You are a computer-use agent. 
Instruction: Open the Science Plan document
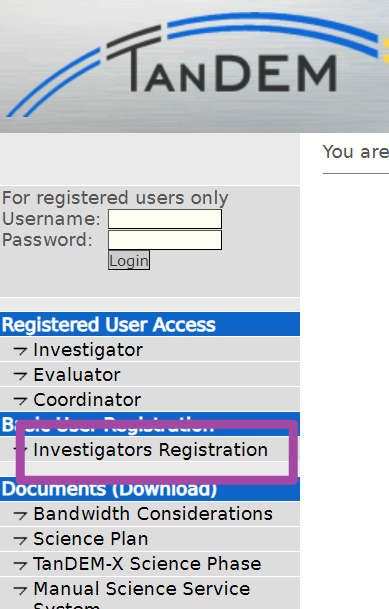pos(90,539)
